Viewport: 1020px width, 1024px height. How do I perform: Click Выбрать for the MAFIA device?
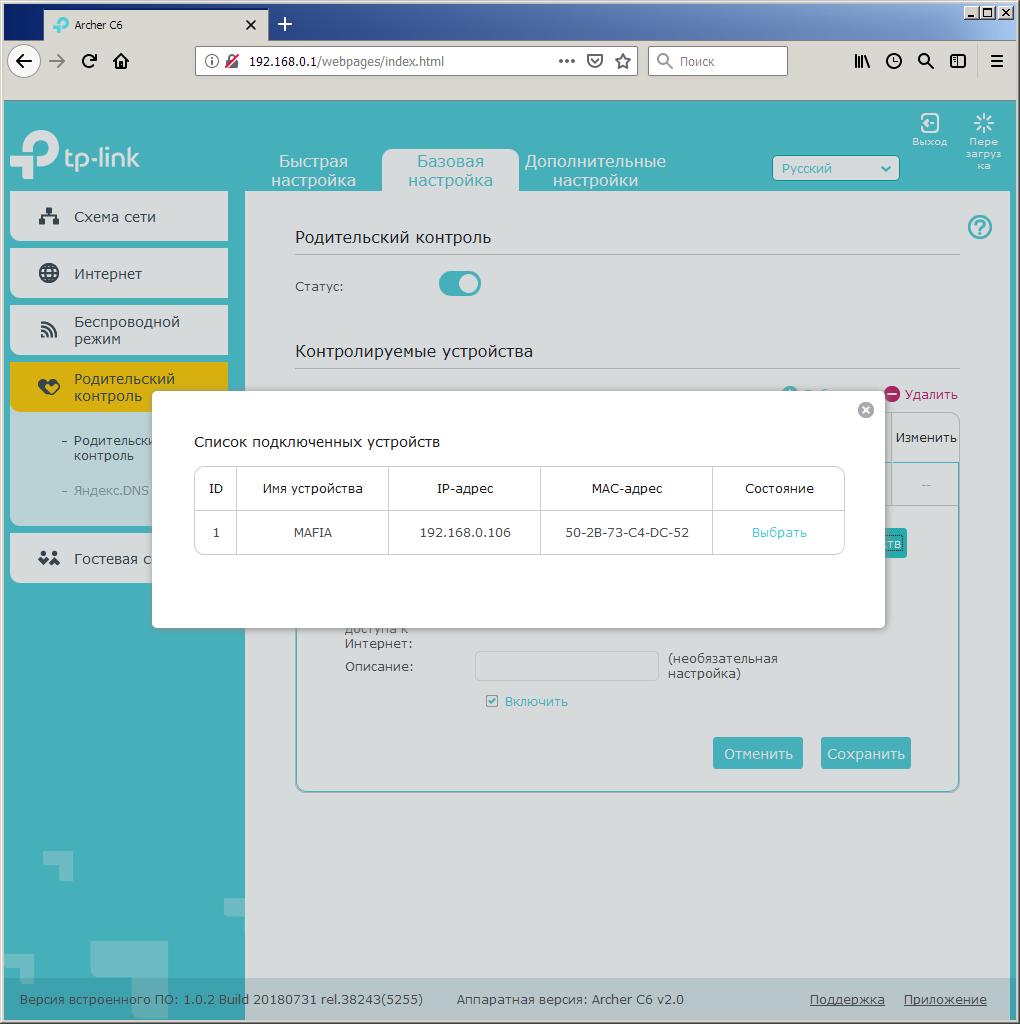click(779, 533)
